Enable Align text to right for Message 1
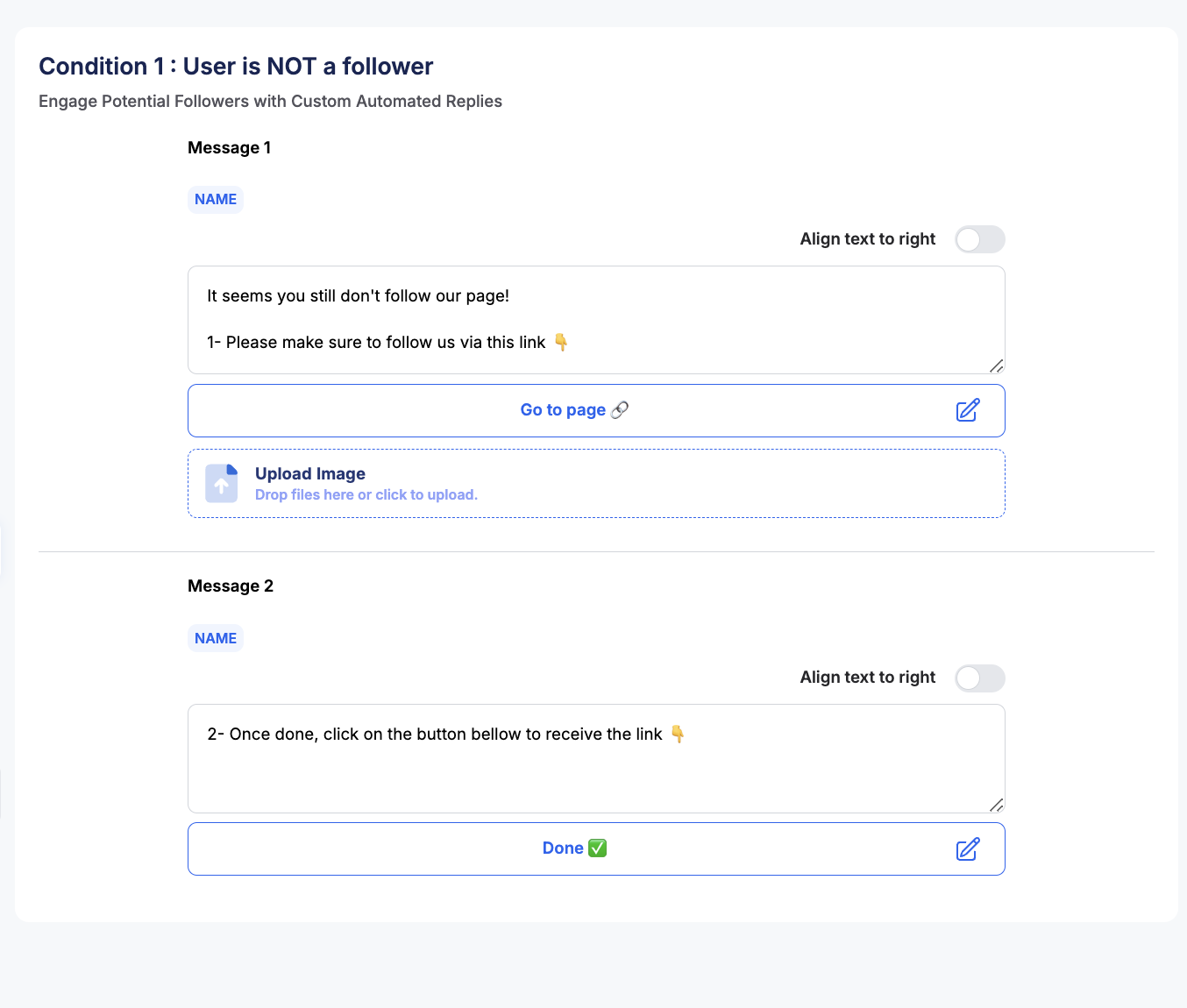The width and height of the screenshot is (1187, 1008). (979, 239)
